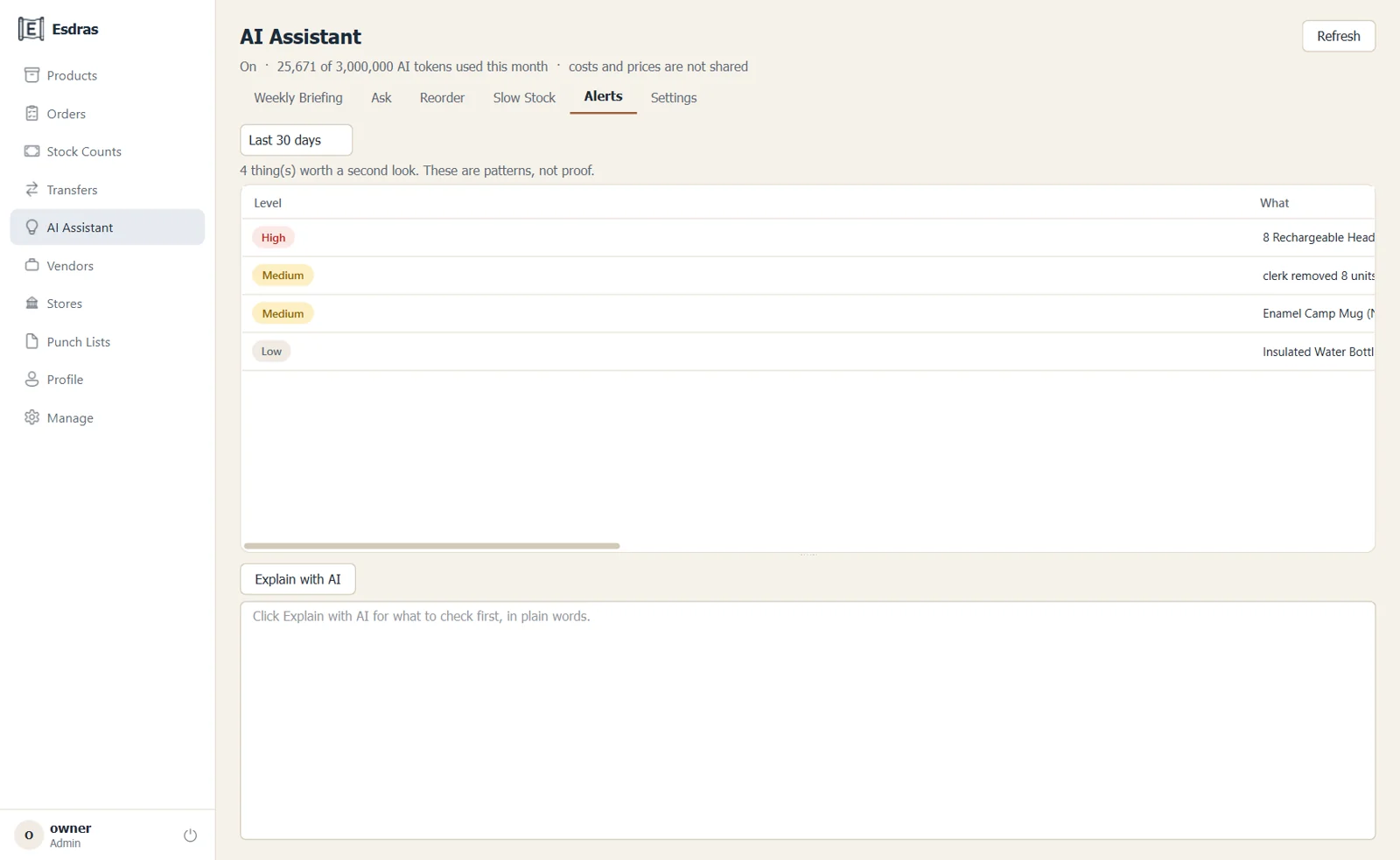Viewport: 1400px width, 860px height.
Task: Click the Refresh button
Action: 1339,36
